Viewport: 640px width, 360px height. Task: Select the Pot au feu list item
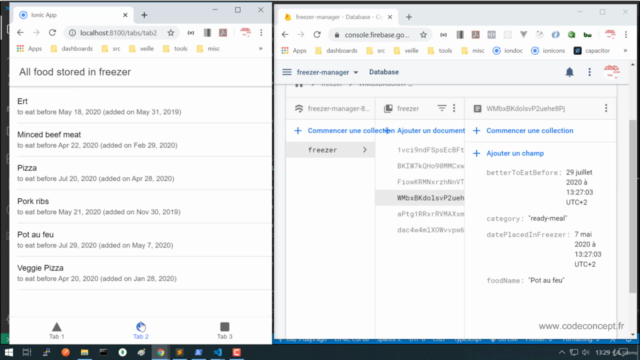click(x=140, y=240)
